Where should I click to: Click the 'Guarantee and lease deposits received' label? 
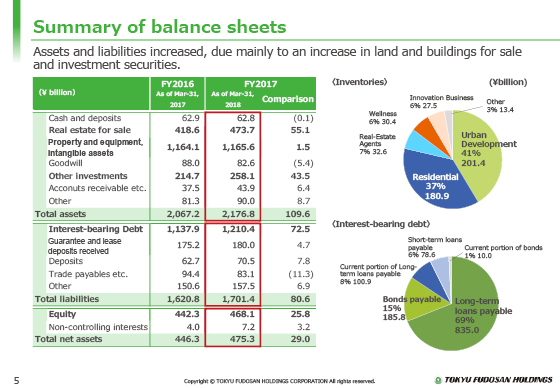tap(85, 246)
